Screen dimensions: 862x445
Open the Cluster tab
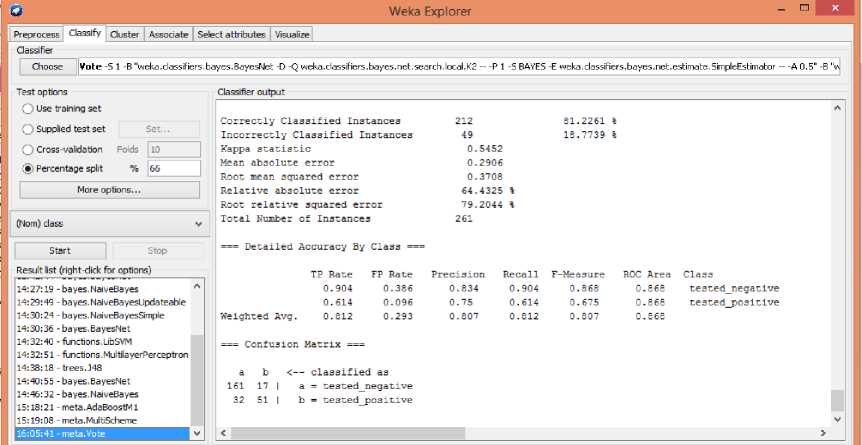[125, 34]
